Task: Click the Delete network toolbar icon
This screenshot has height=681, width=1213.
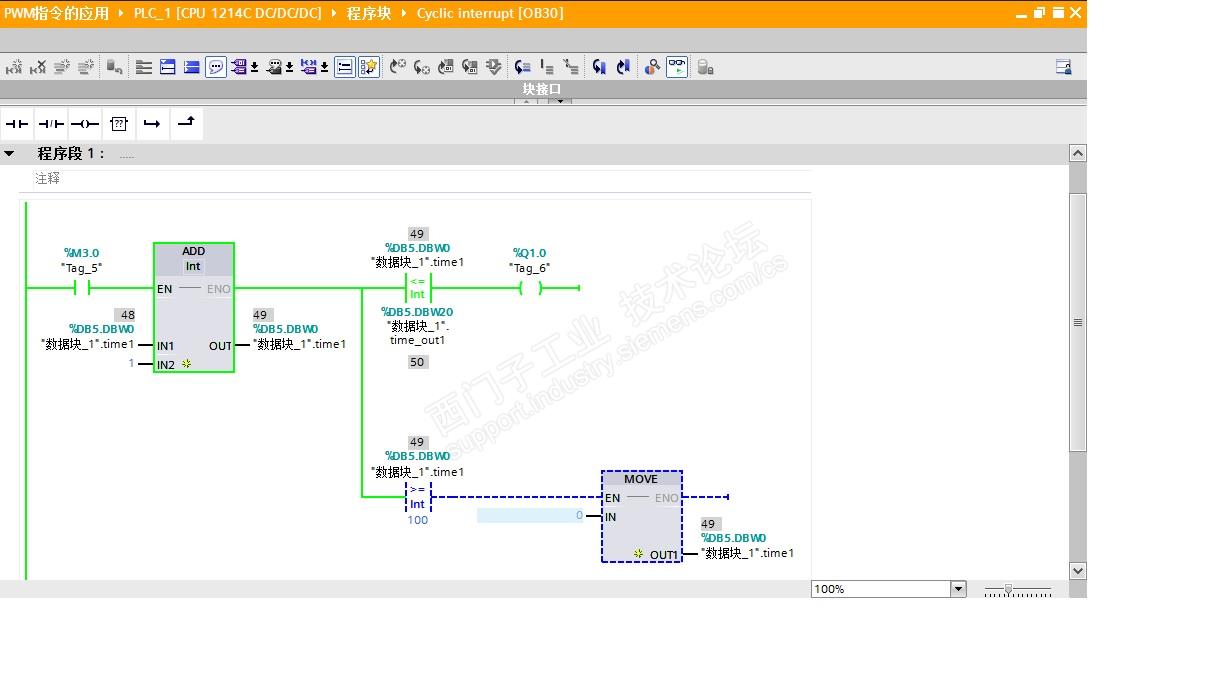Action: 38,67
